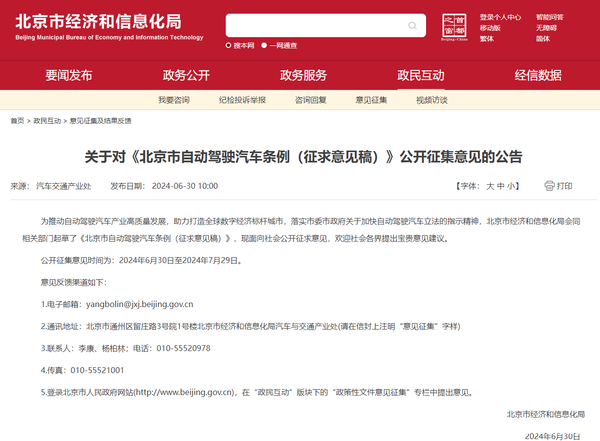The height and width of the screenshot is (441, 600).
Task: Open the 纪检投诉举报 link
Action: (242, 100)
